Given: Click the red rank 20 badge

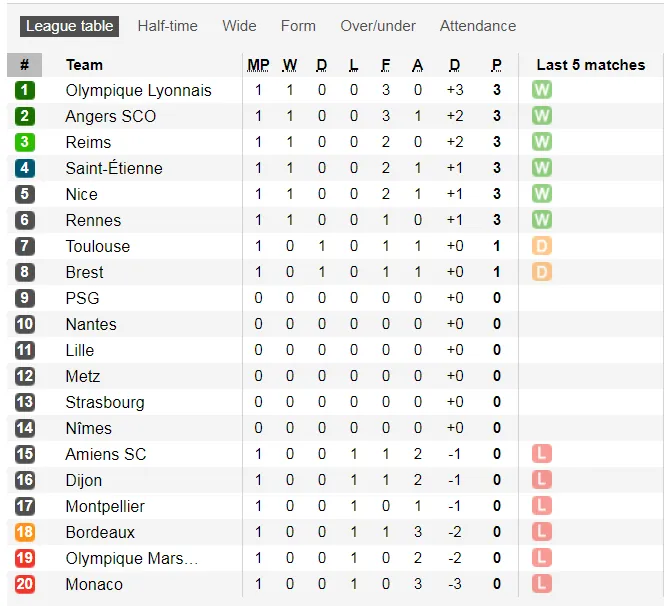Looking at the screenshot, I should pyautogui.click(x=25, y=584).
